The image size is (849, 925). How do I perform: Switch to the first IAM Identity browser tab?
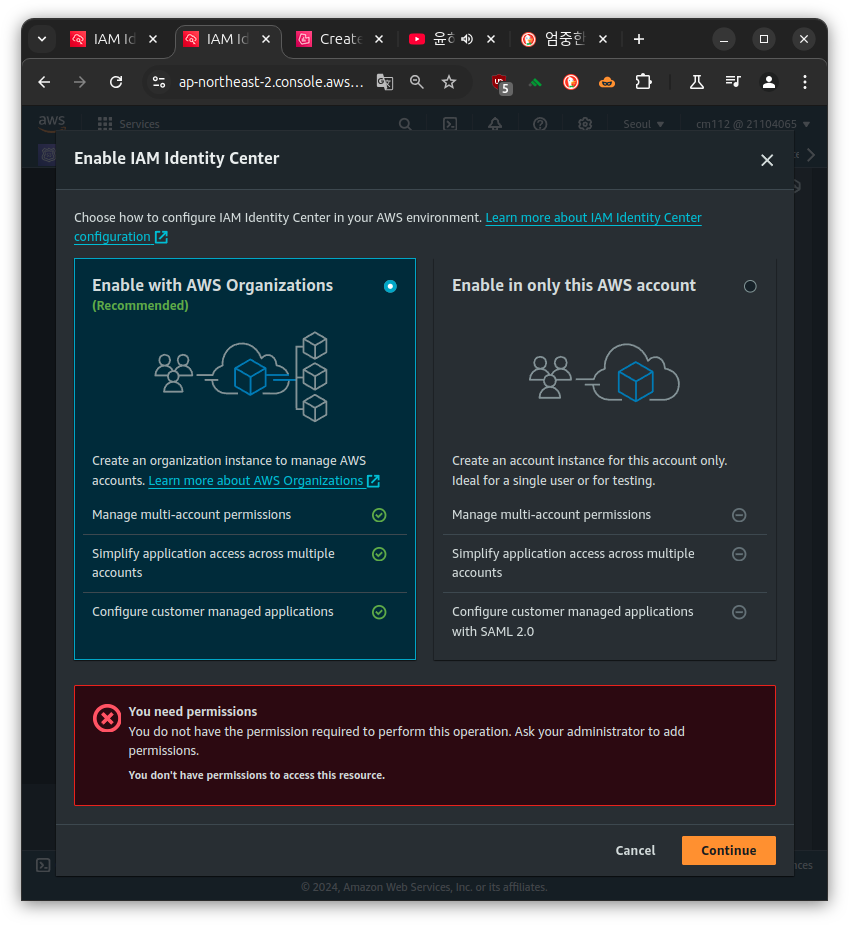coord(114,39)
